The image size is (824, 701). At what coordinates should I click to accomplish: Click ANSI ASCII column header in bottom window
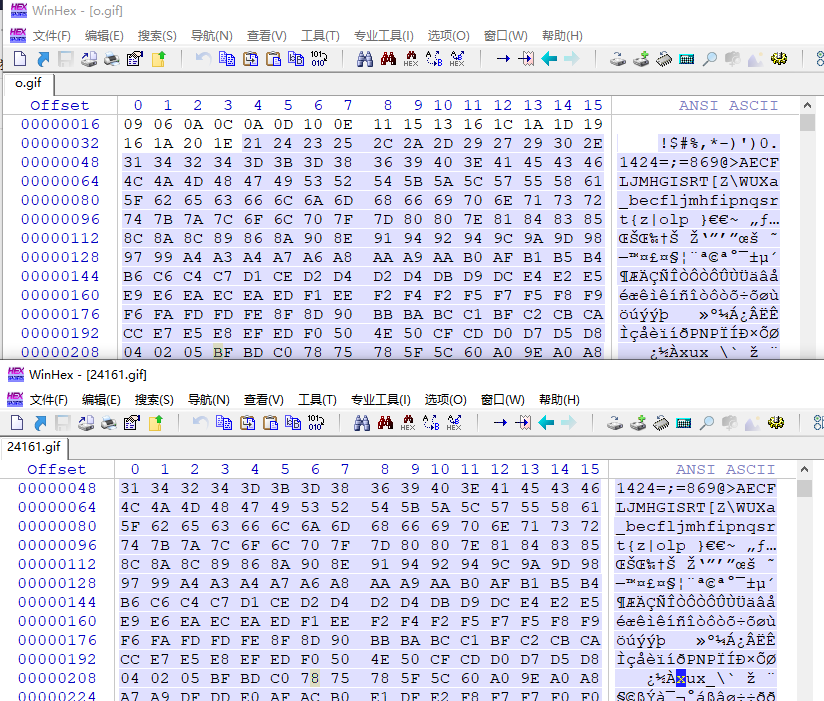tap(725, 469)
